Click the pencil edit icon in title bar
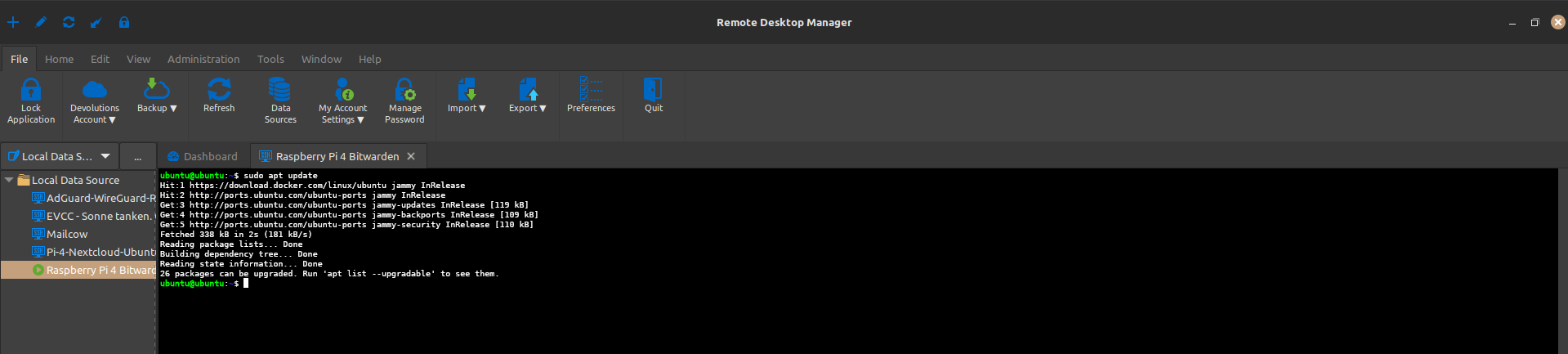 [x=41, y=22]
